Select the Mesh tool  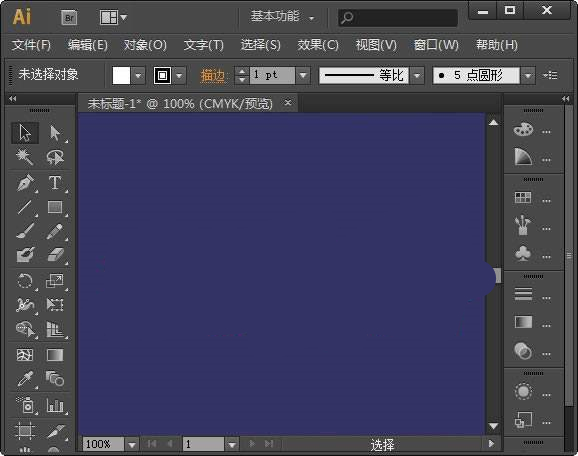click(x=25, y=355)
